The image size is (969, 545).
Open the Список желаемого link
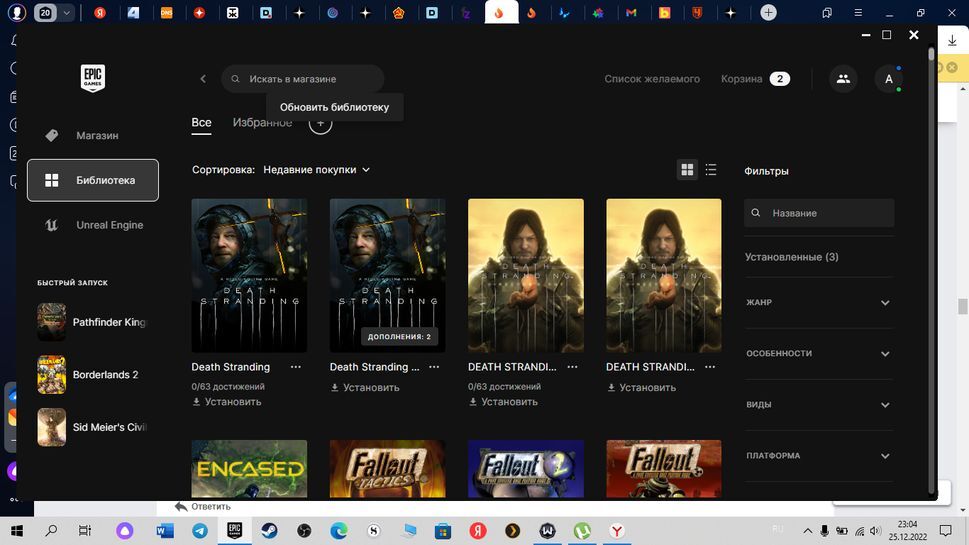pos(652,79)
